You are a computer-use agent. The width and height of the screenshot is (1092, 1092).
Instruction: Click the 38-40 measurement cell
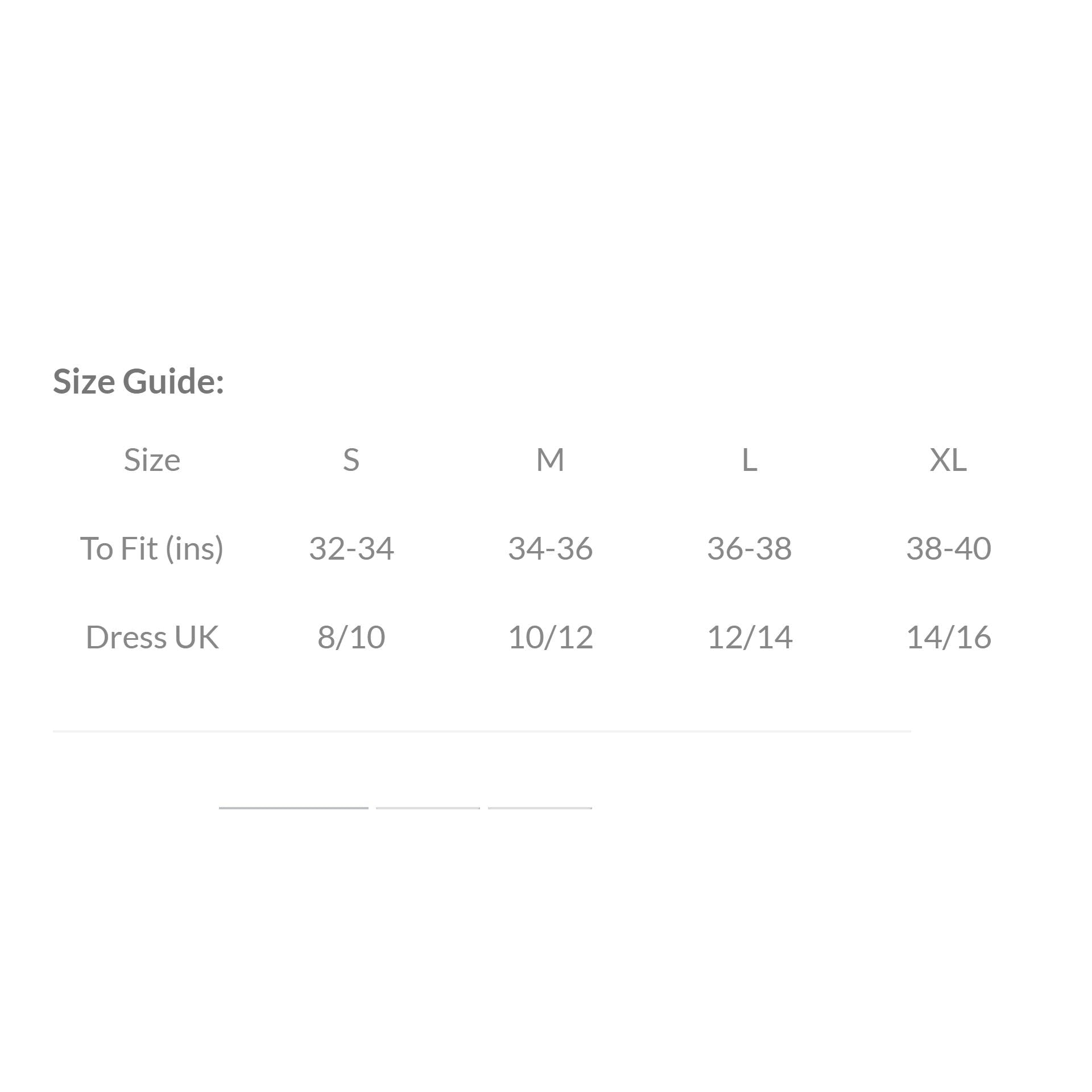click(x=948, y=548)
